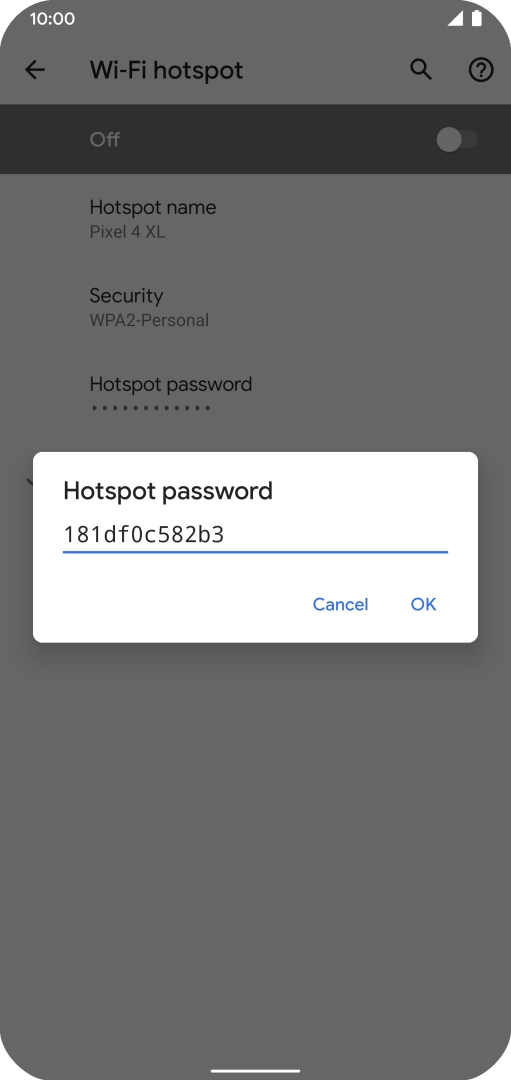Tap the Pixel 4 XL subtitle text

click(127, 232)
